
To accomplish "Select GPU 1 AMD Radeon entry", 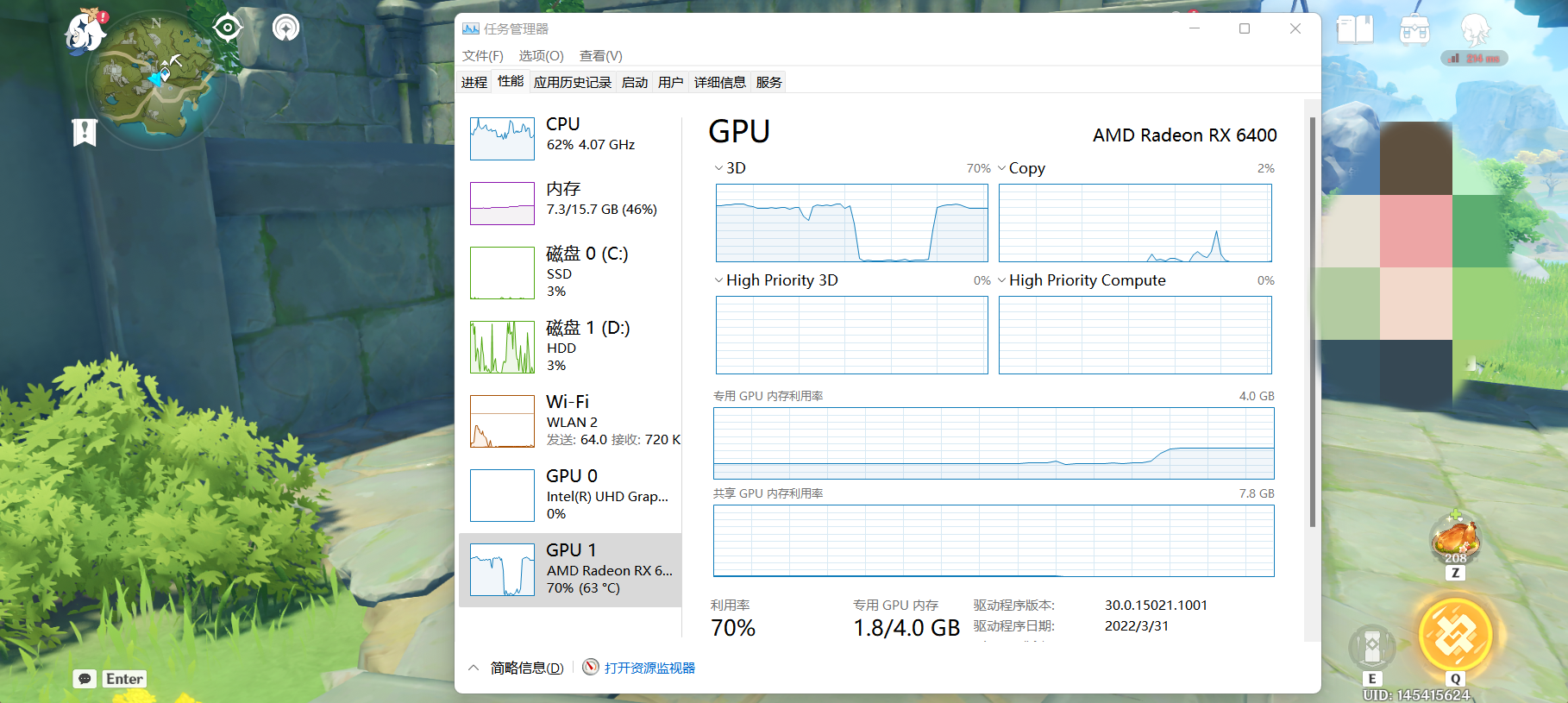I will click(571, 569).
